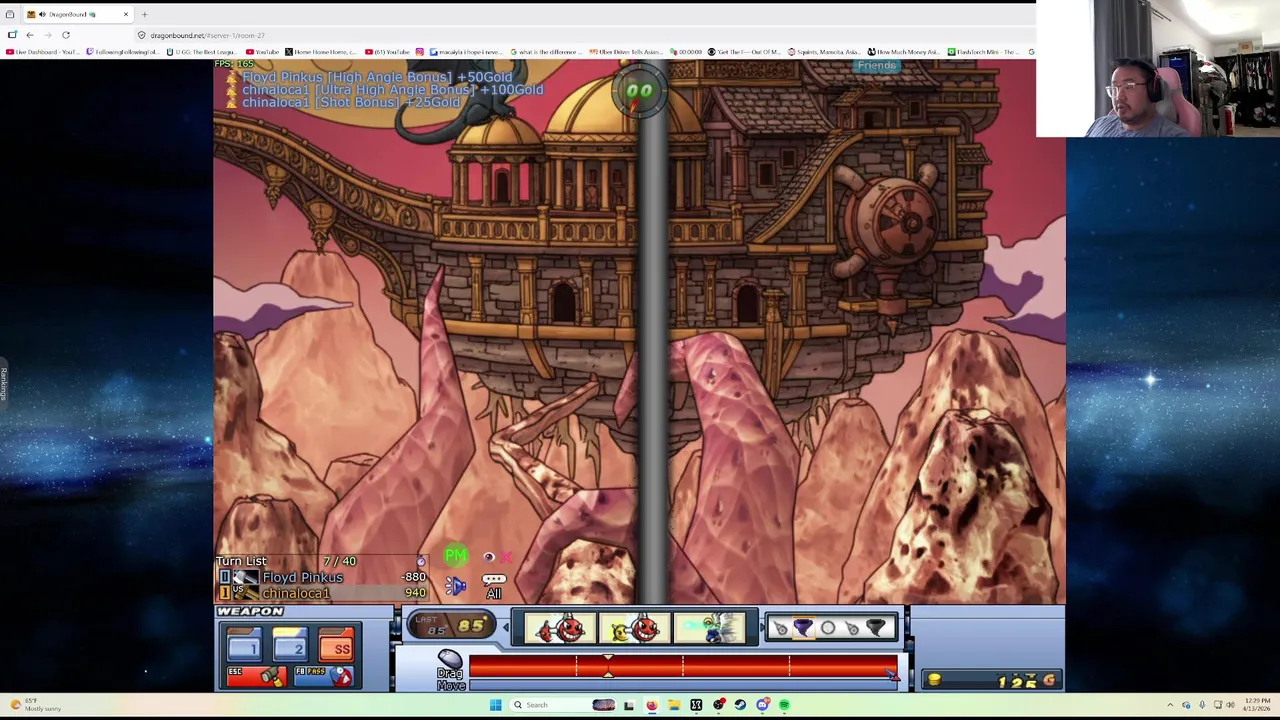Screen dimensions: 1280x720
Task: Select weapon slot 2
Action: point(290,646)
